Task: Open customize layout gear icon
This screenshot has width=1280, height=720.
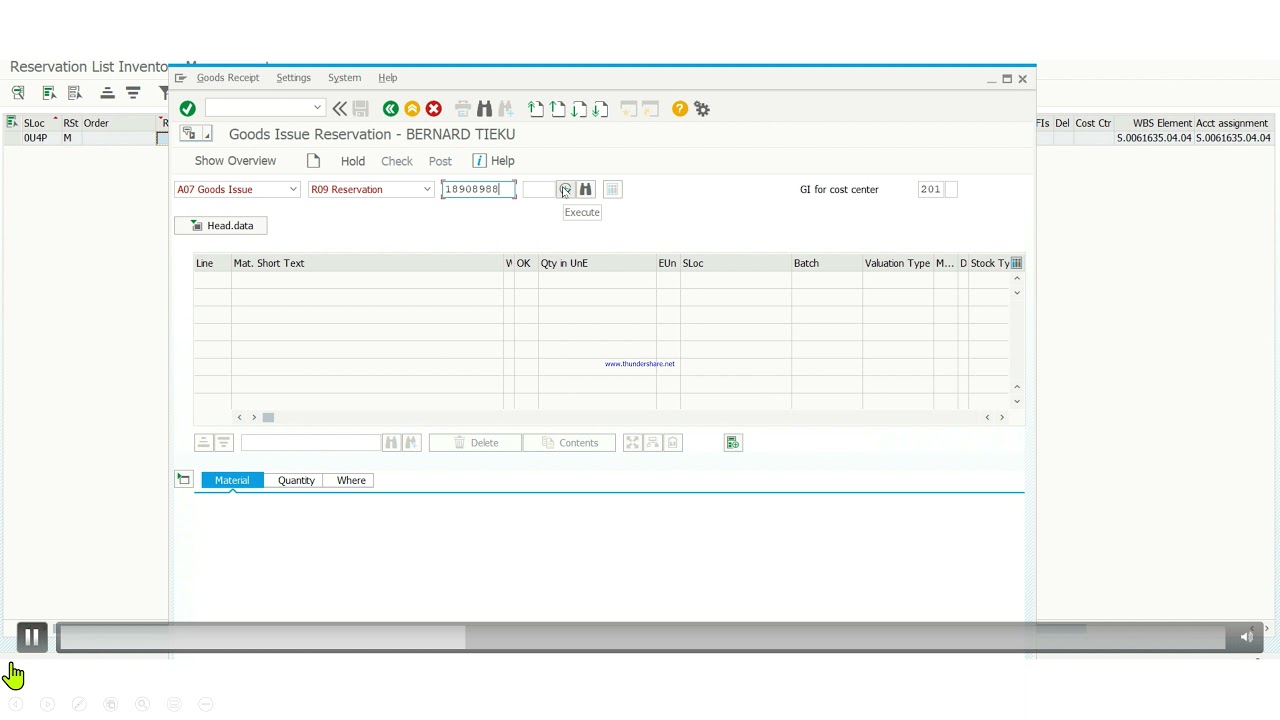Action: [x=702, y=109]
